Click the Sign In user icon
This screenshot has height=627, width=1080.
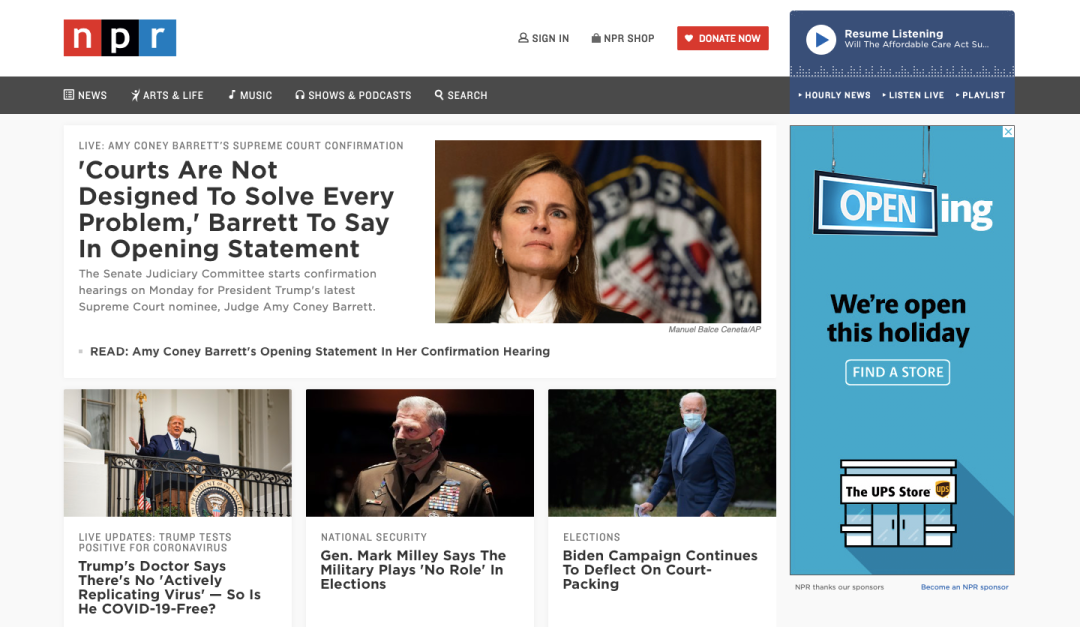pyautogui.click(x=523, y=38)
